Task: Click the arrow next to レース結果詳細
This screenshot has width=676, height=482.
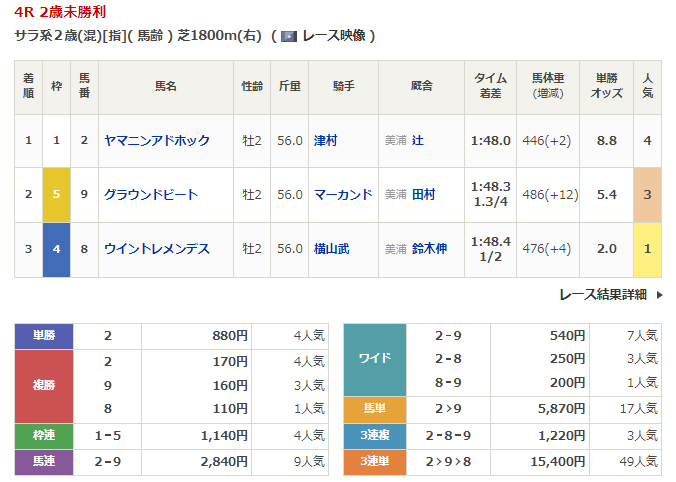Action: (x=659, y=295)
